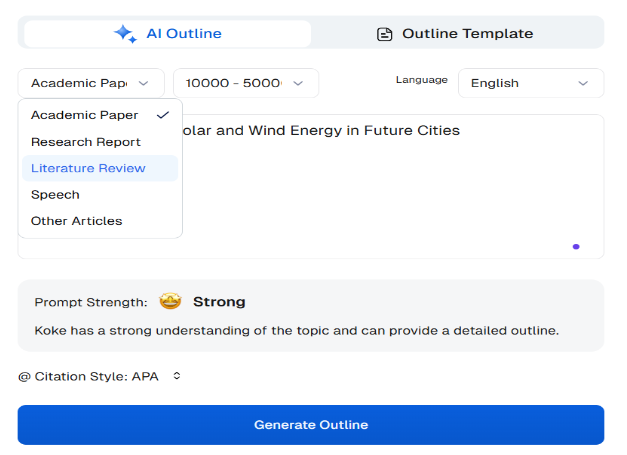Collapse the Academic Paper type dropdown
627x455 pixels.
(x=91, y=83)
